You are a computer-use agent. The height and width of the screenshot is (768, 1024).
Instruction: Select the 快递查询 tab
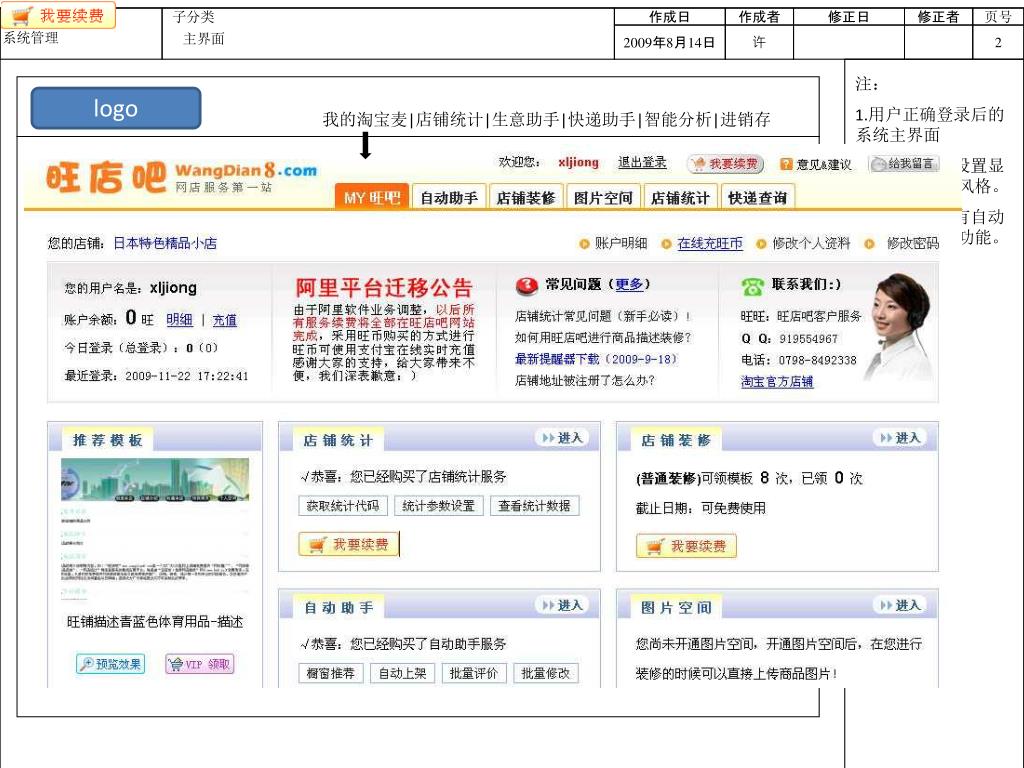[x=757, y=198]
